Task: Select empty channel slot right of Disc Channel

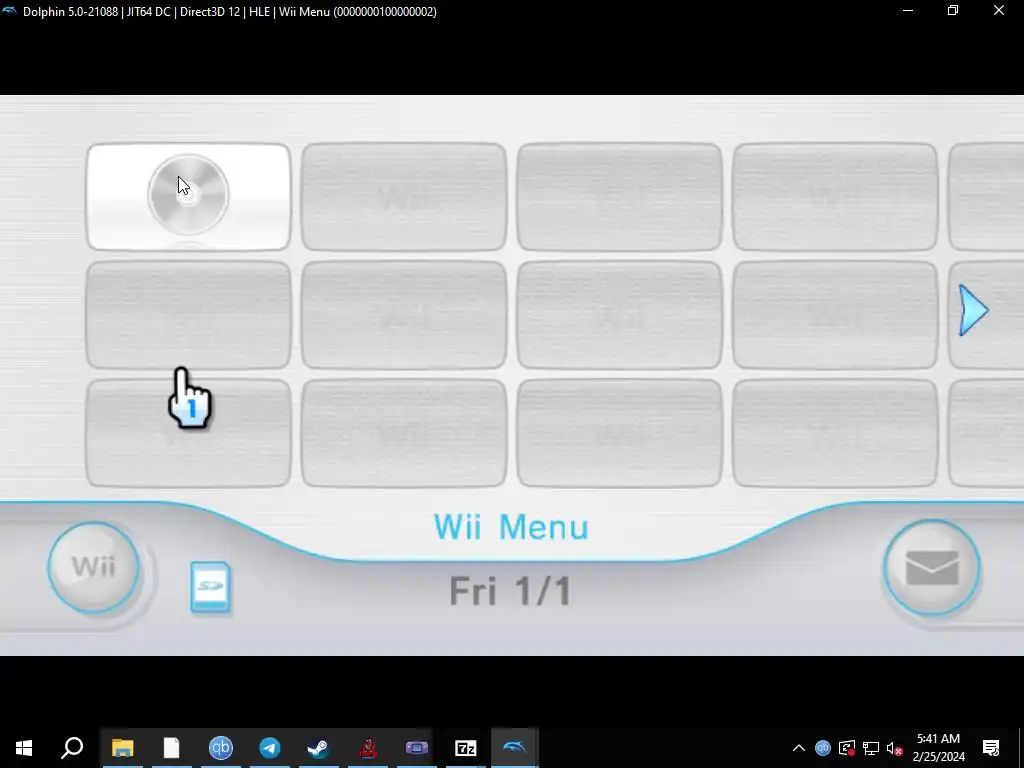Action: point(404,197)
